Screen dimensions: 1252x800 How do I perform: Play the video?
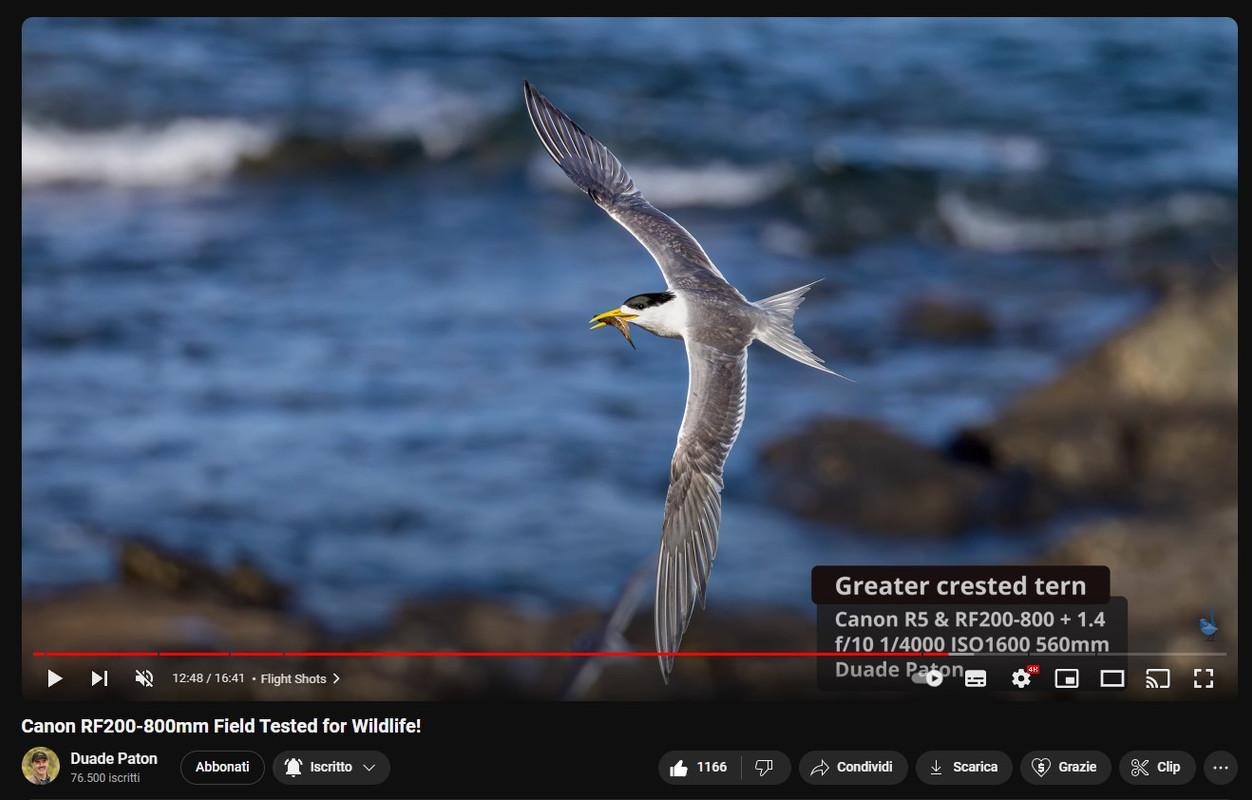tap(54, 678)
